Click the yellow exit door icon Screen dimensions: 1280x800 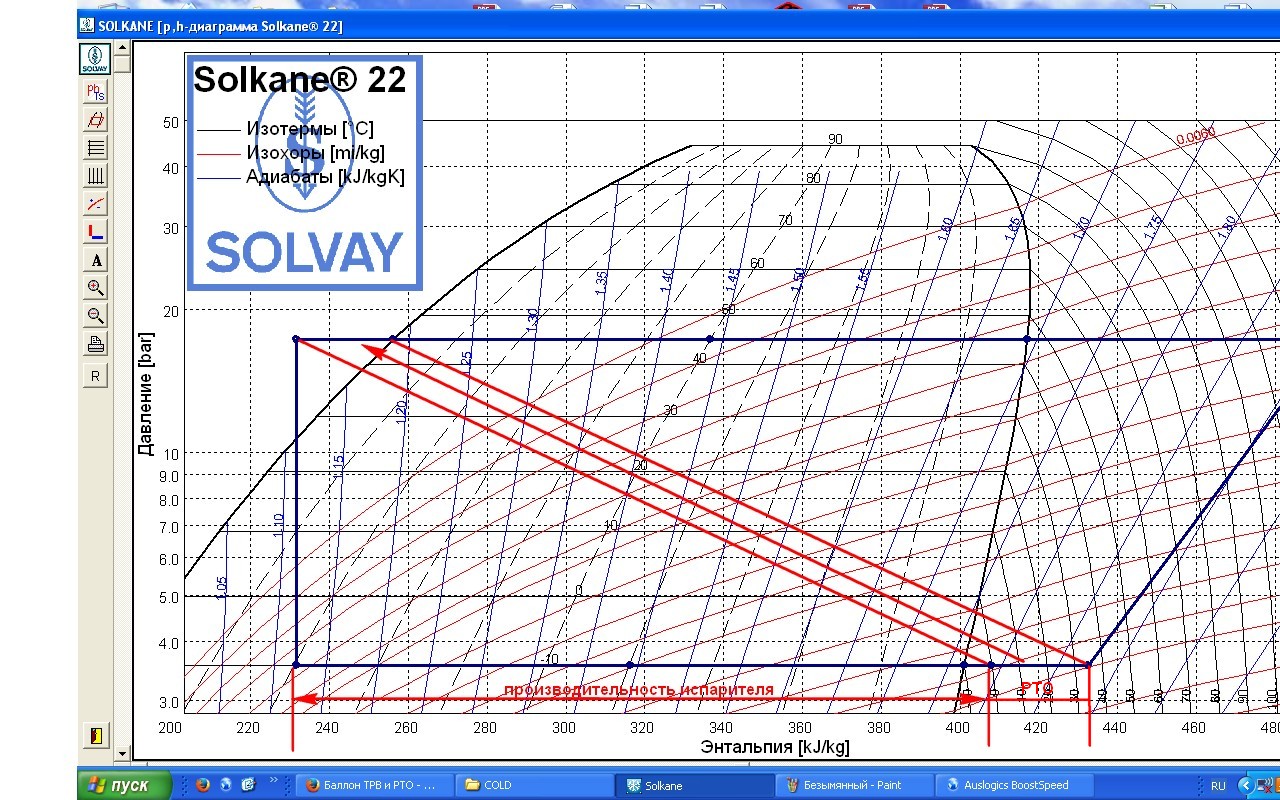tap(95, 735)
